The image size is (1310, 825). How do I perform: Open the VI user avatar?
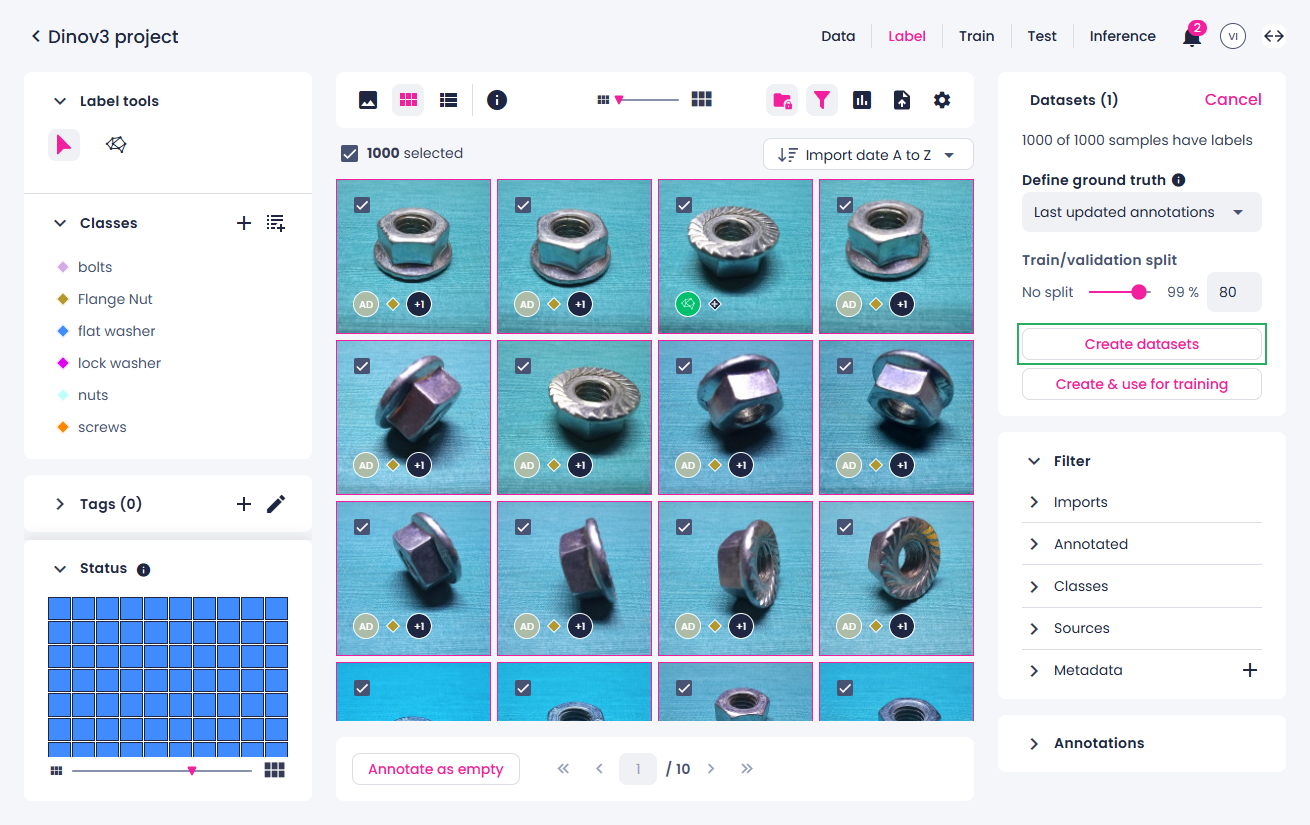(x=1233, y=36)
